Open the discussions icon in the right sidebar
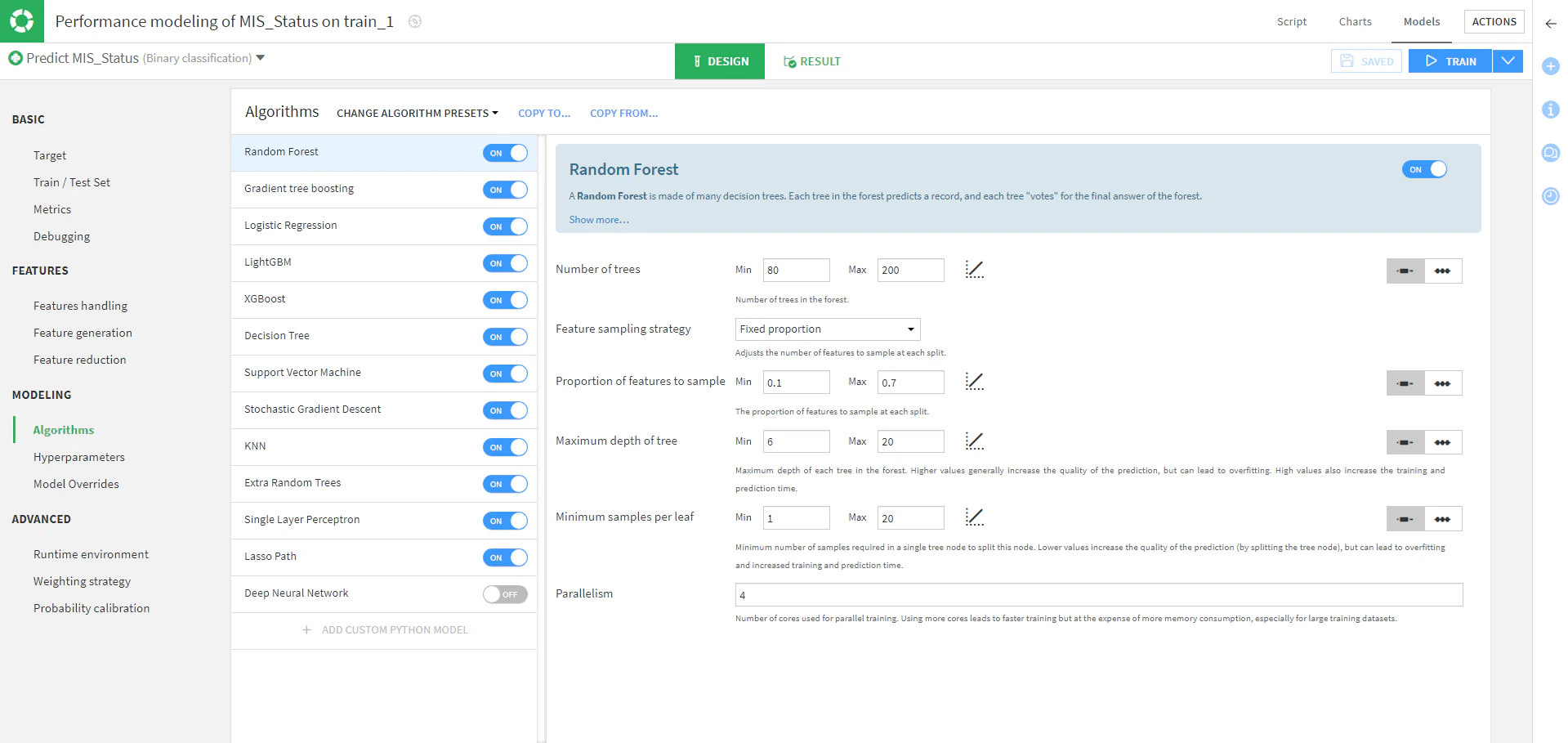The height and width of the screenshot is (743, 1568). 1550,153
